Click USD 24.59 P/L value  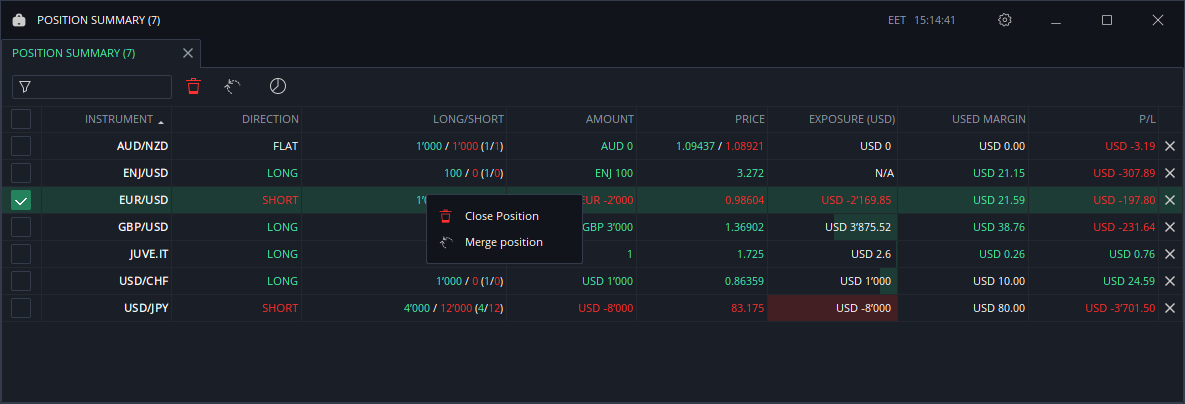coord(1129,281)
